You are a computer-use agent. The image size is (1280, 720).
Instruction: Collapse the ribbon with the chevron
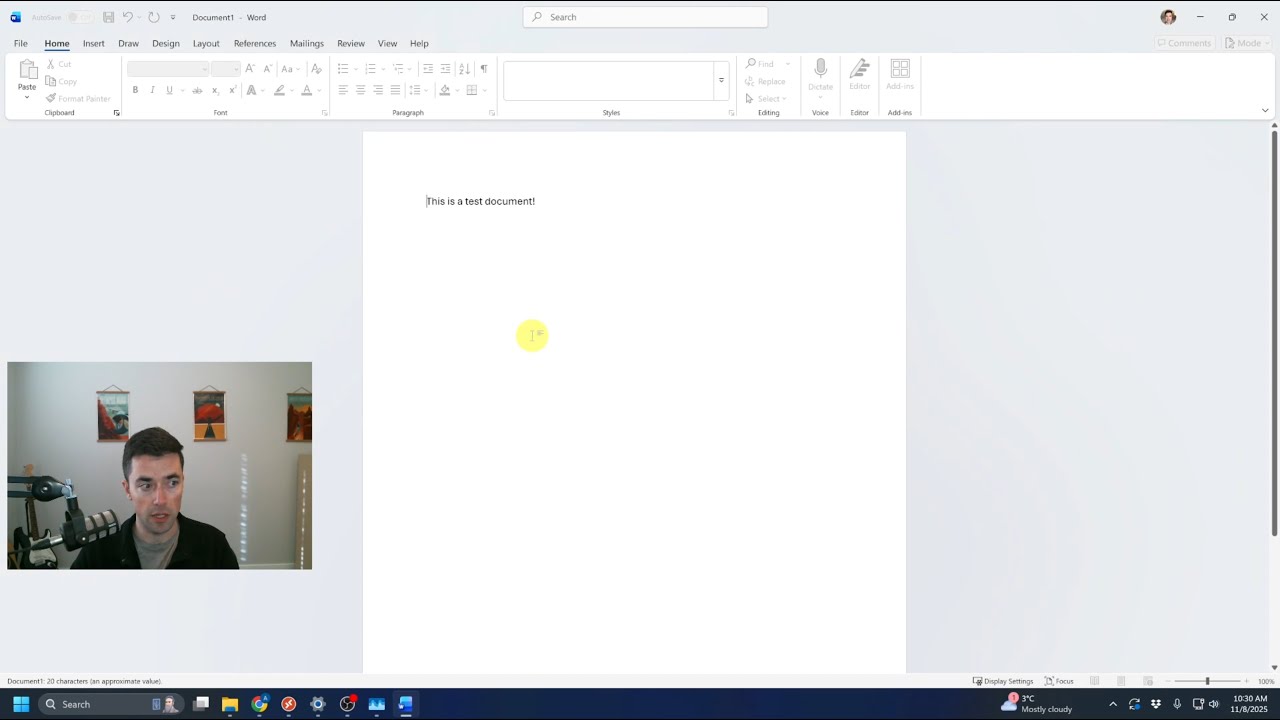point(1265,111)
